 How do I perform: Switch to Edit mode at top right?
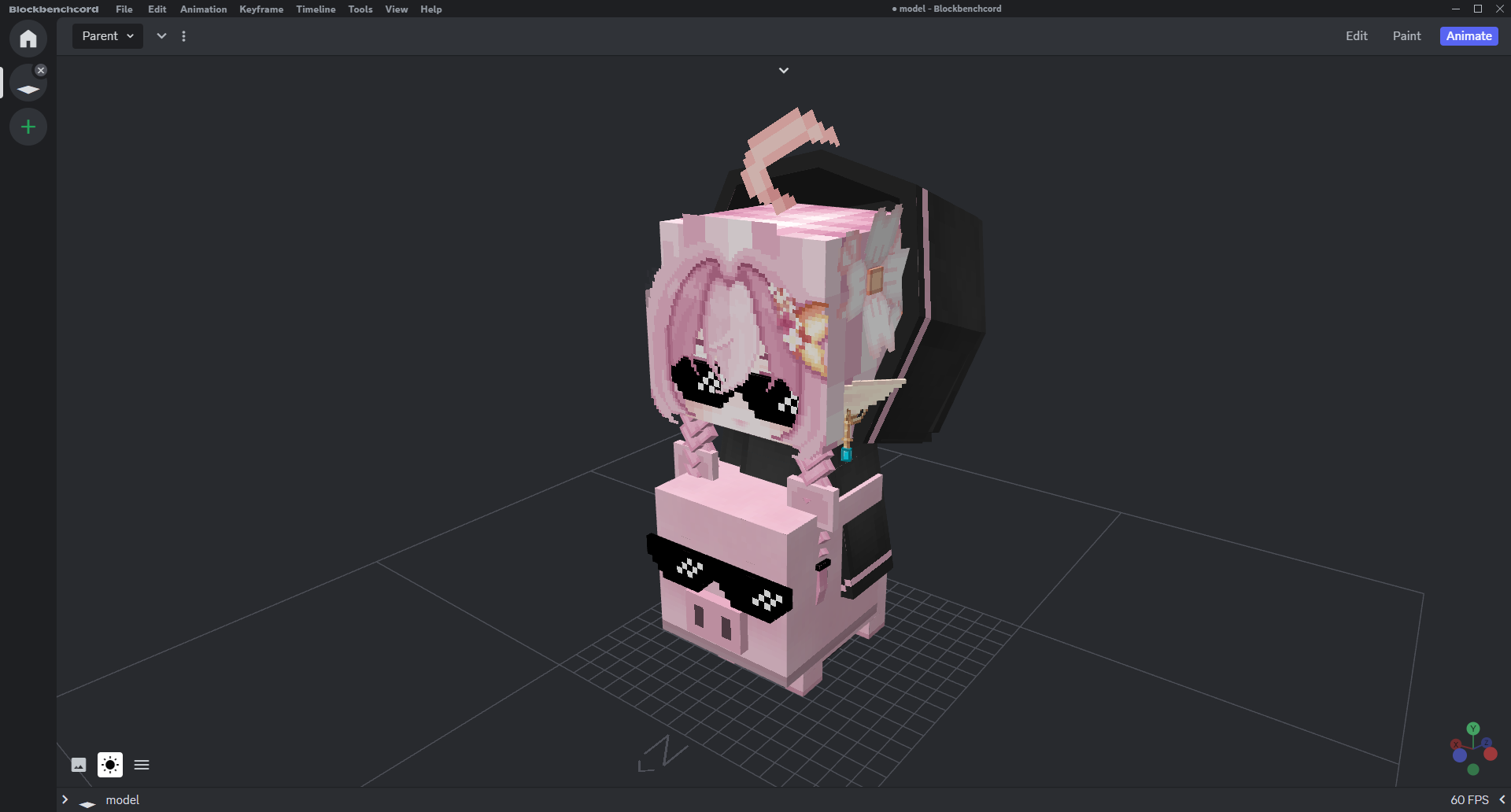pyautogui.click(x=1356, y=36)
